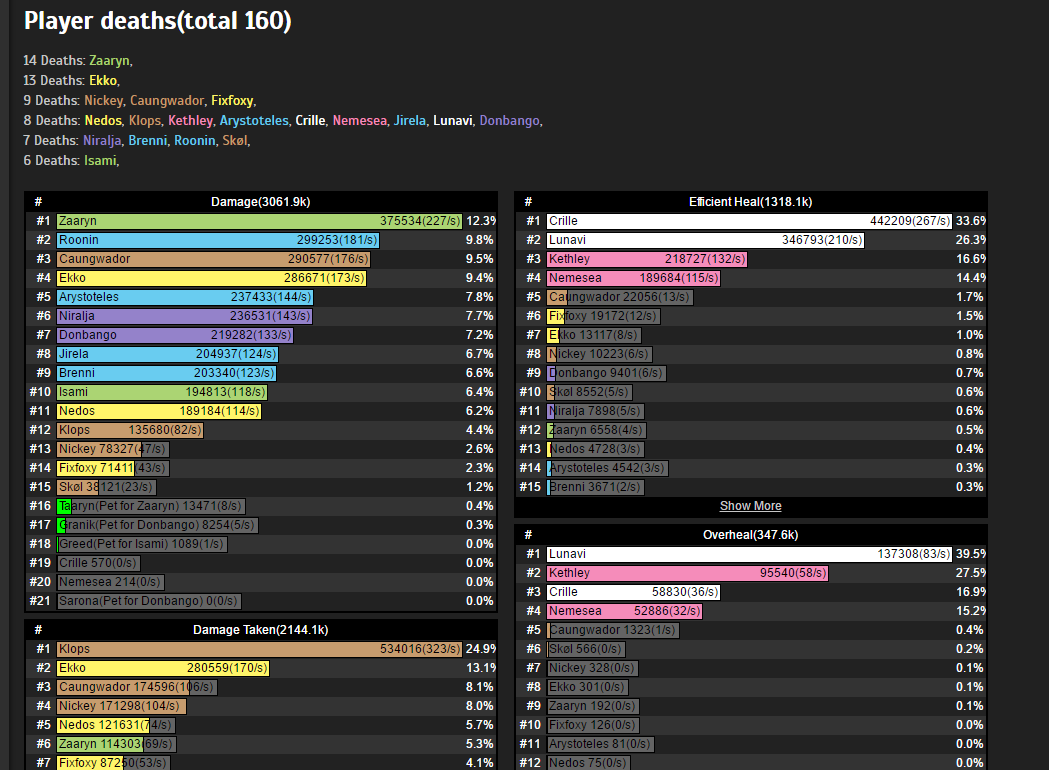Viewport: 1049px width, 770px height.
Task: Click the Greed(Pet for Isami) damage row
Action: click(x=142, y=544)
